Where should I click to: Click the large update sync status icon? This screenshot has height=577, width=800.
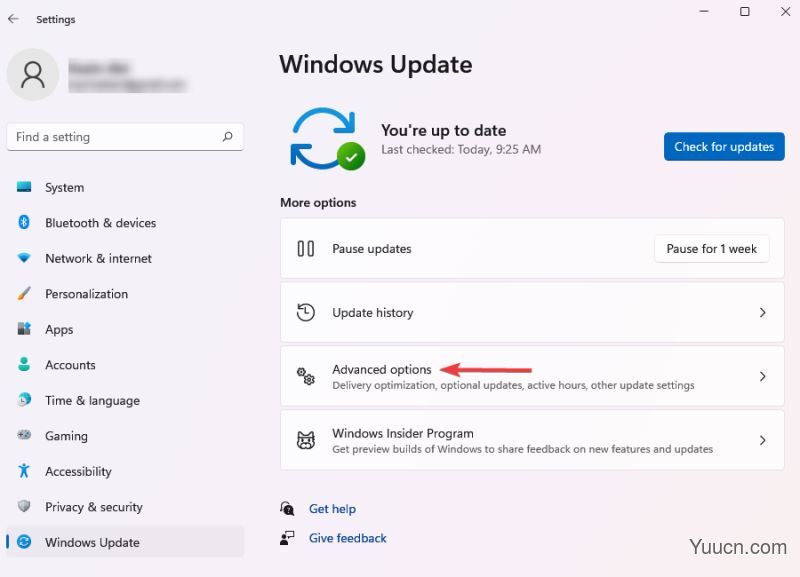click(327, 139)
